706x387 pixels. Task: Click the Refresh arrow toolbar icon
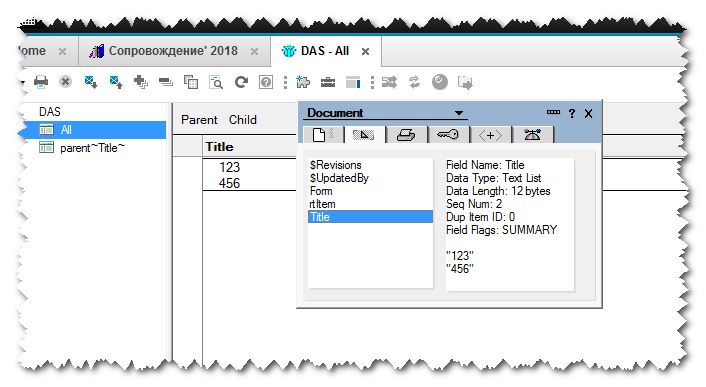click(241, 82)
